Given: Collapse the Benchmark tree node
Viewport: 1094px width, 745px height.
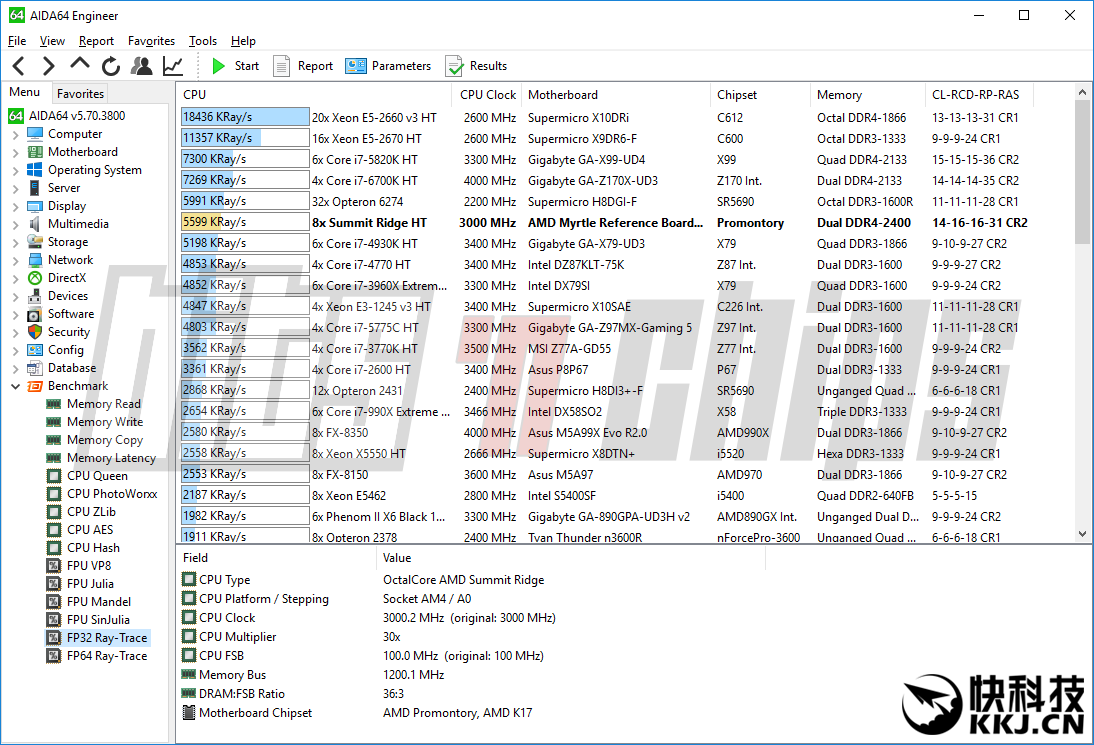Looking at the screenshot, I should [15, 386].
